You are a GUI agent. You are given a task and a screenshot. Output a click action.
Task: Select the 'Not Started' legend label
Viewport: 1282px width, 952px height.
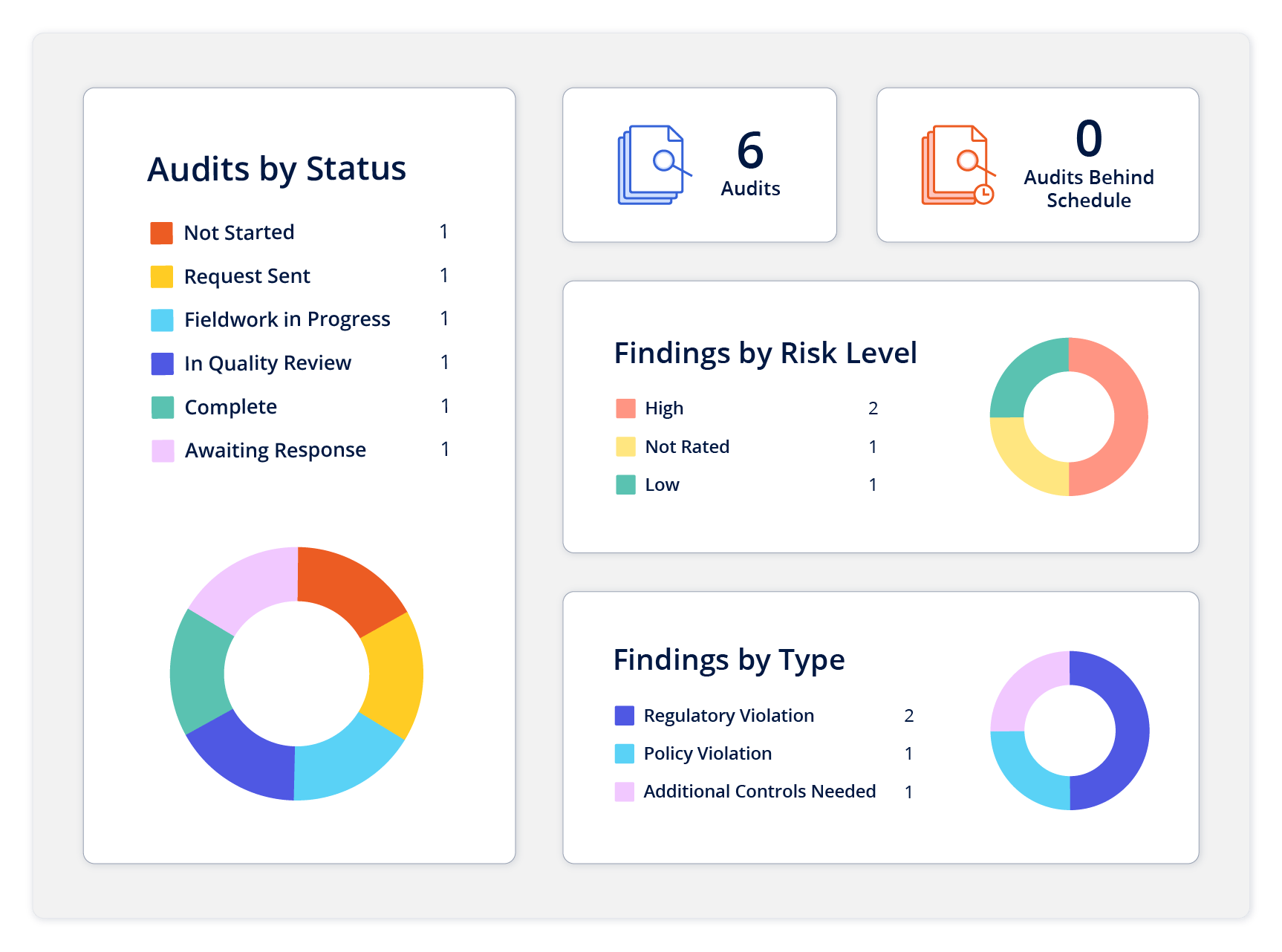pos(239,232)
